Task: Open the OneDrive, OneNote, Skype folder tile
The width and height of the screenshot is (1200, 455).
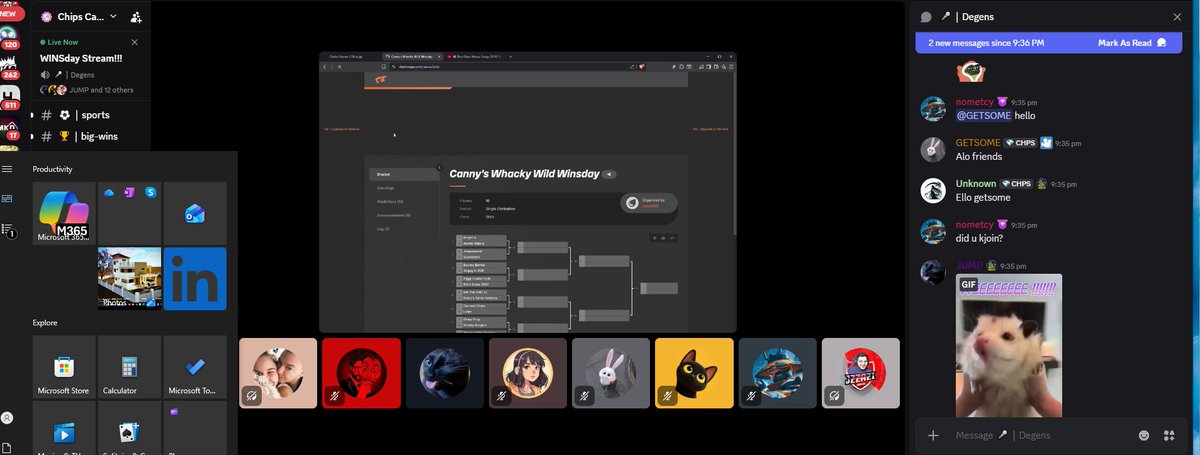Action: point(129,213)
